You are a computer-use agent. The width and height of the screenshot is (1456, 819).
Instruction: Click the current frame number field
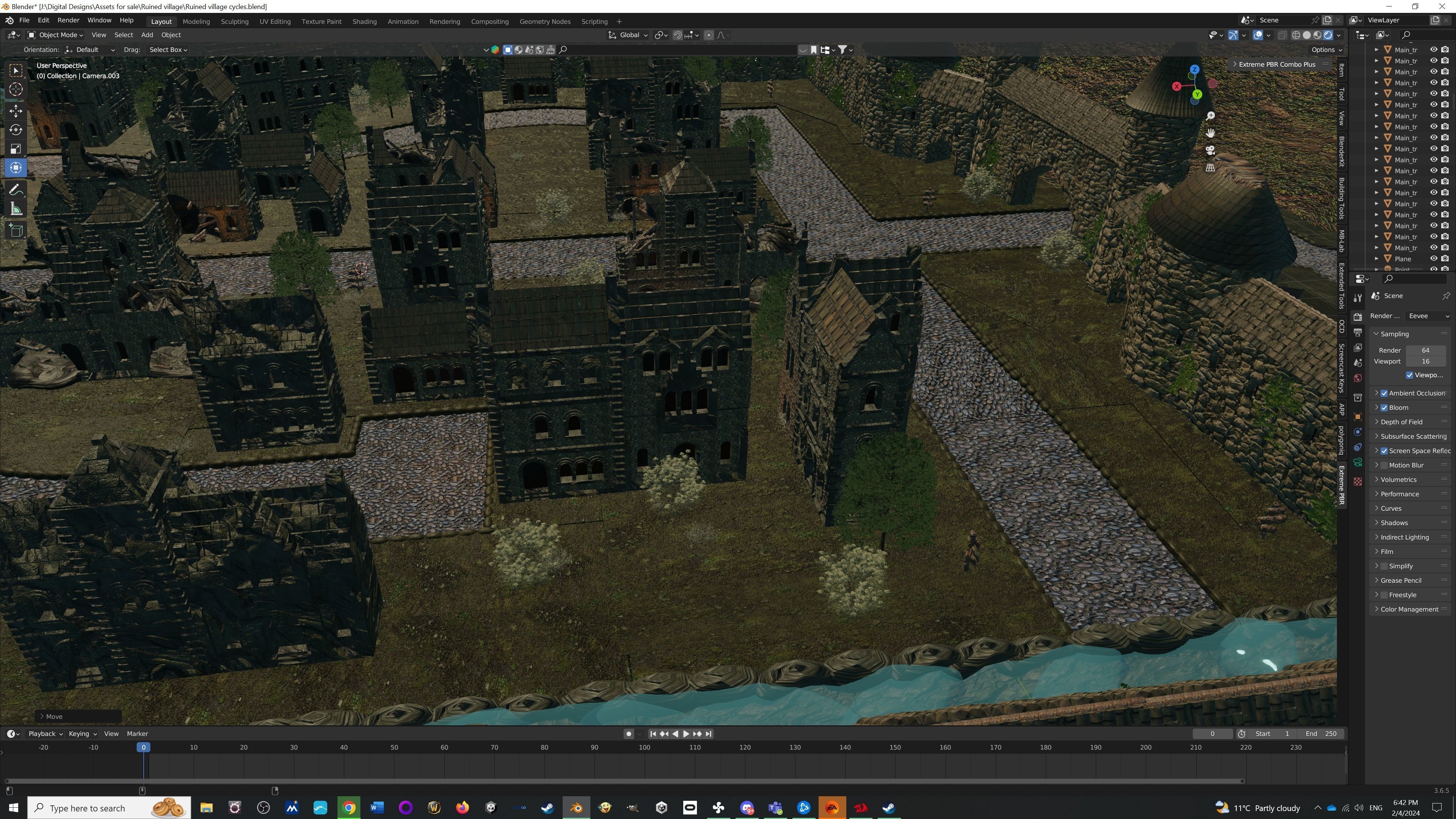(x=1213, y=734)
